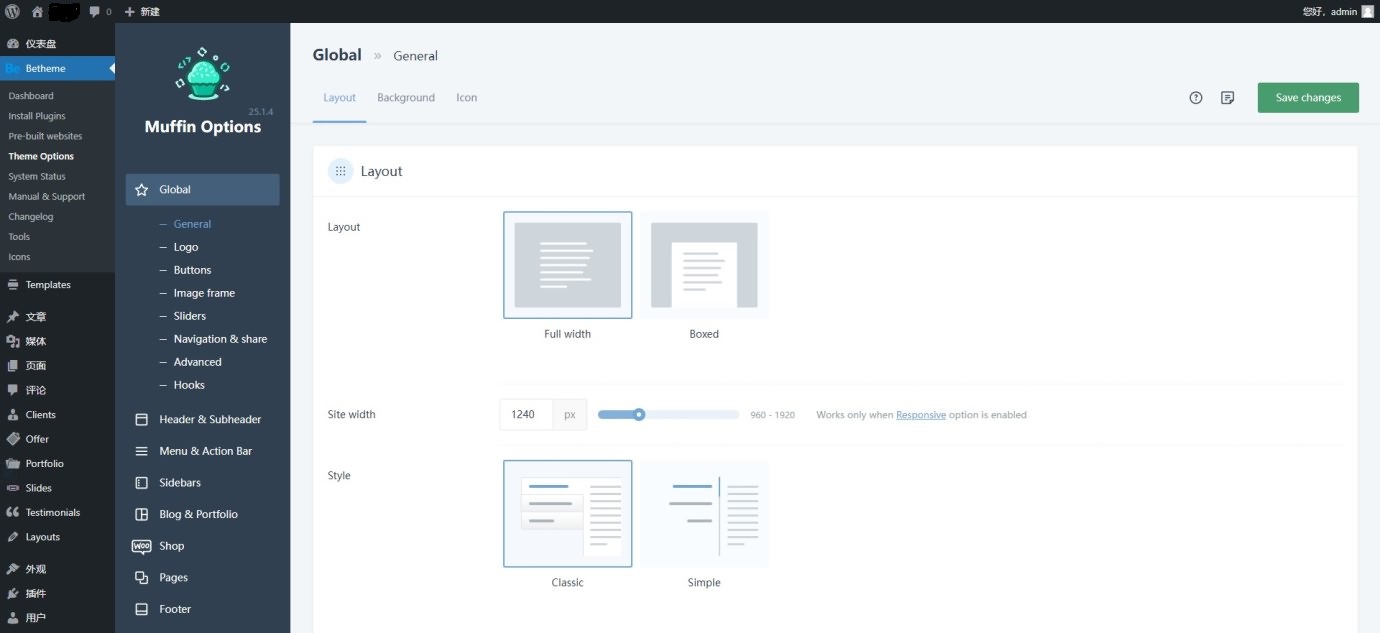The image size is (1380, 633).
Task: Open the 仪表盘 dashboard menu
Action: pos(57,44)
